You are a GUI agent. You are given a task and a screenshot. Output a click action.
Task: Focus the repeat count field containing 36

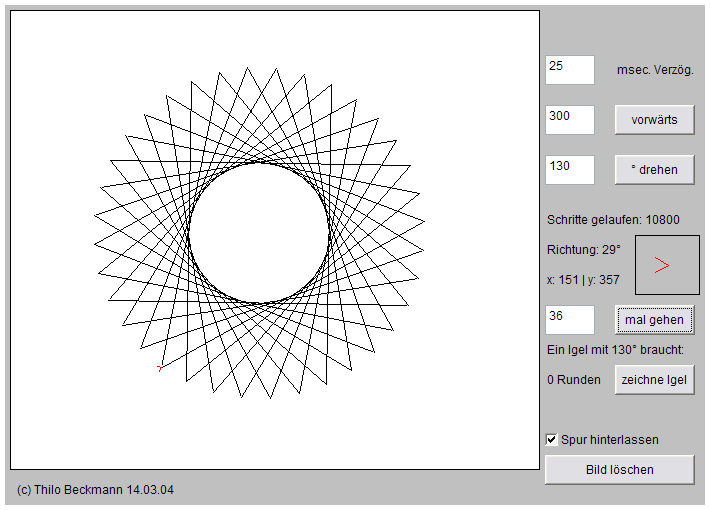570,320
